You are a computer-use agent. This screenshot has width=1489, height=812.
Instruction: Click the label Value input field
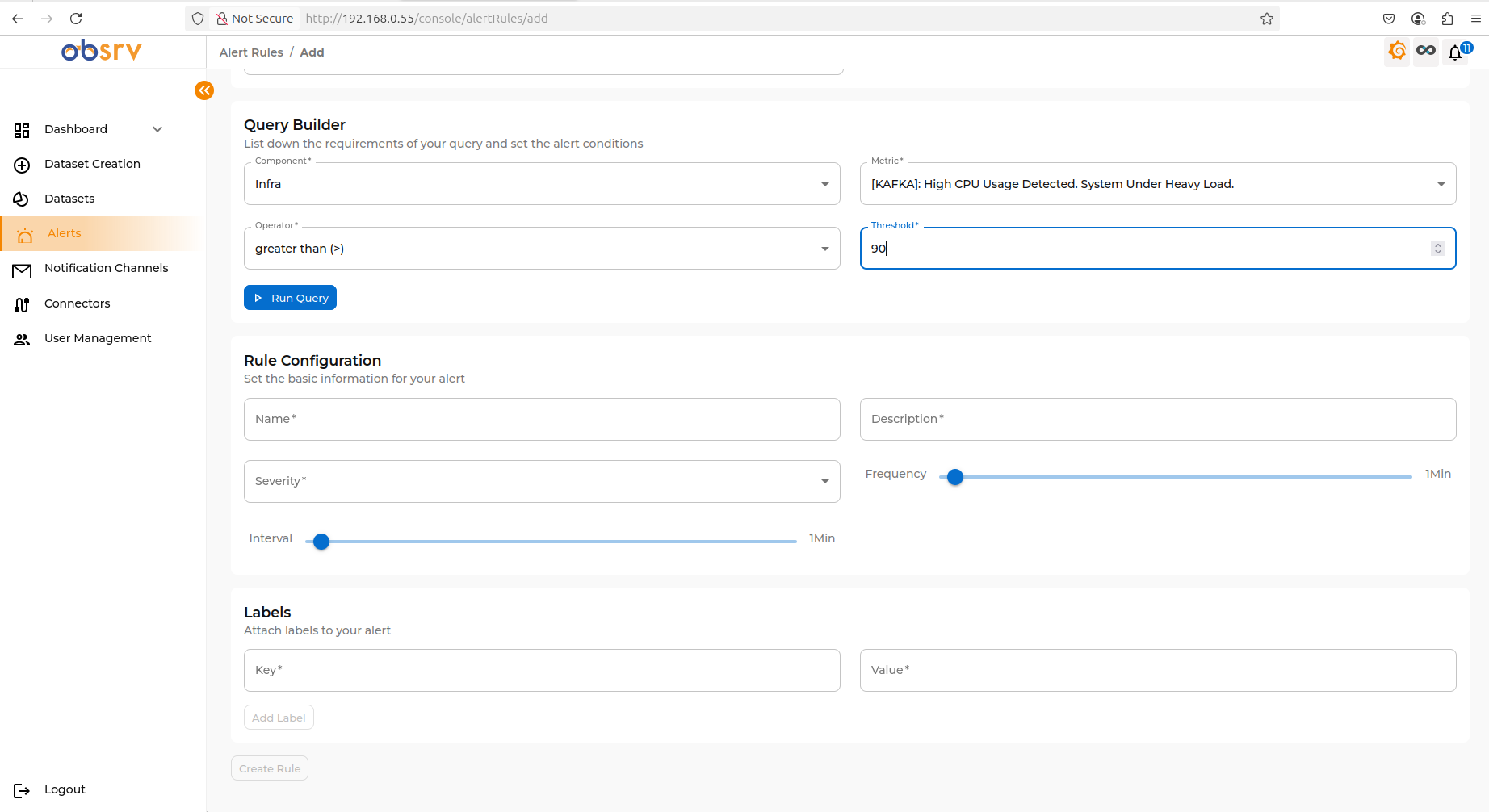click(1158, 670)
